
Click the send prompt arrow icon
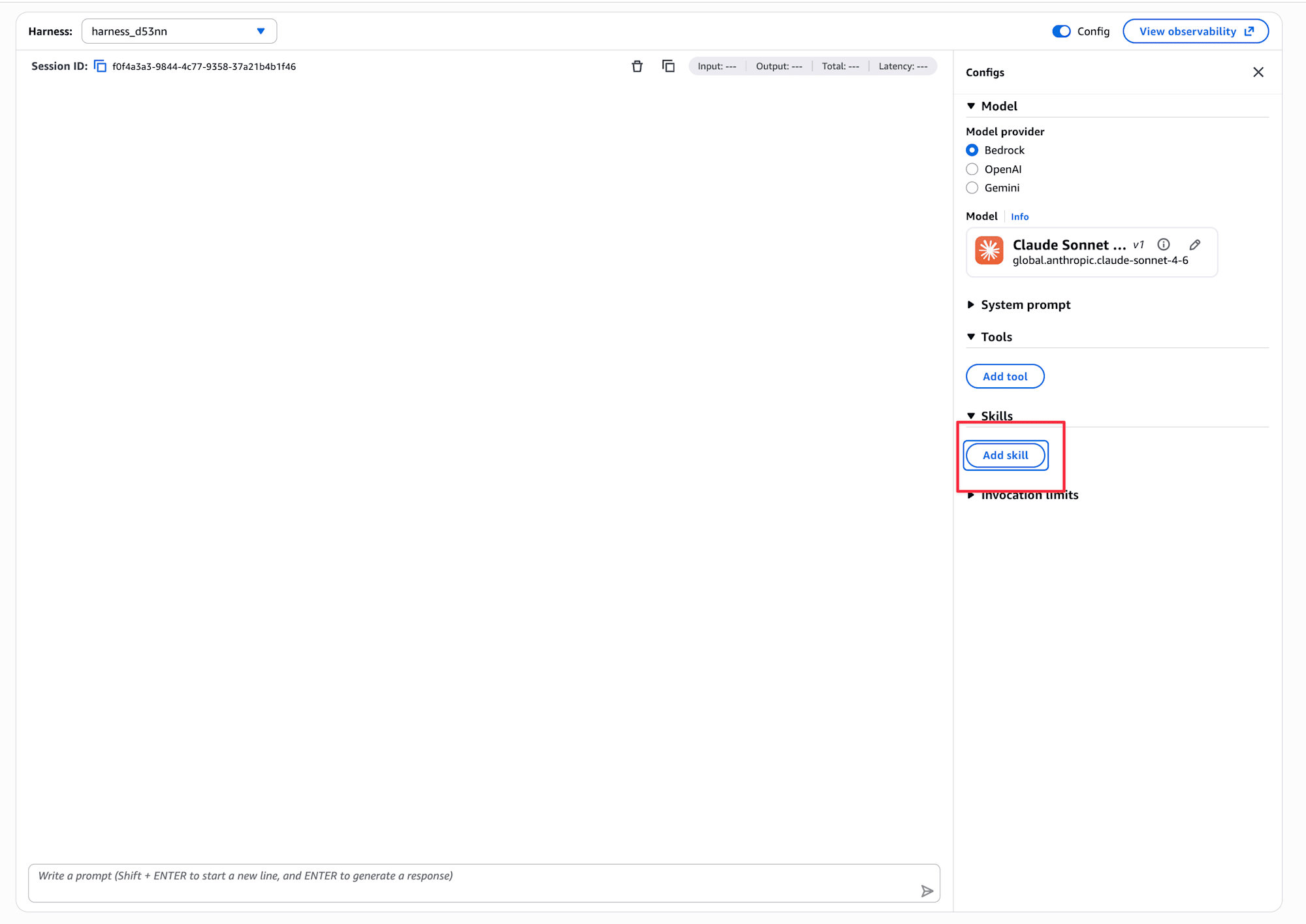927,891
